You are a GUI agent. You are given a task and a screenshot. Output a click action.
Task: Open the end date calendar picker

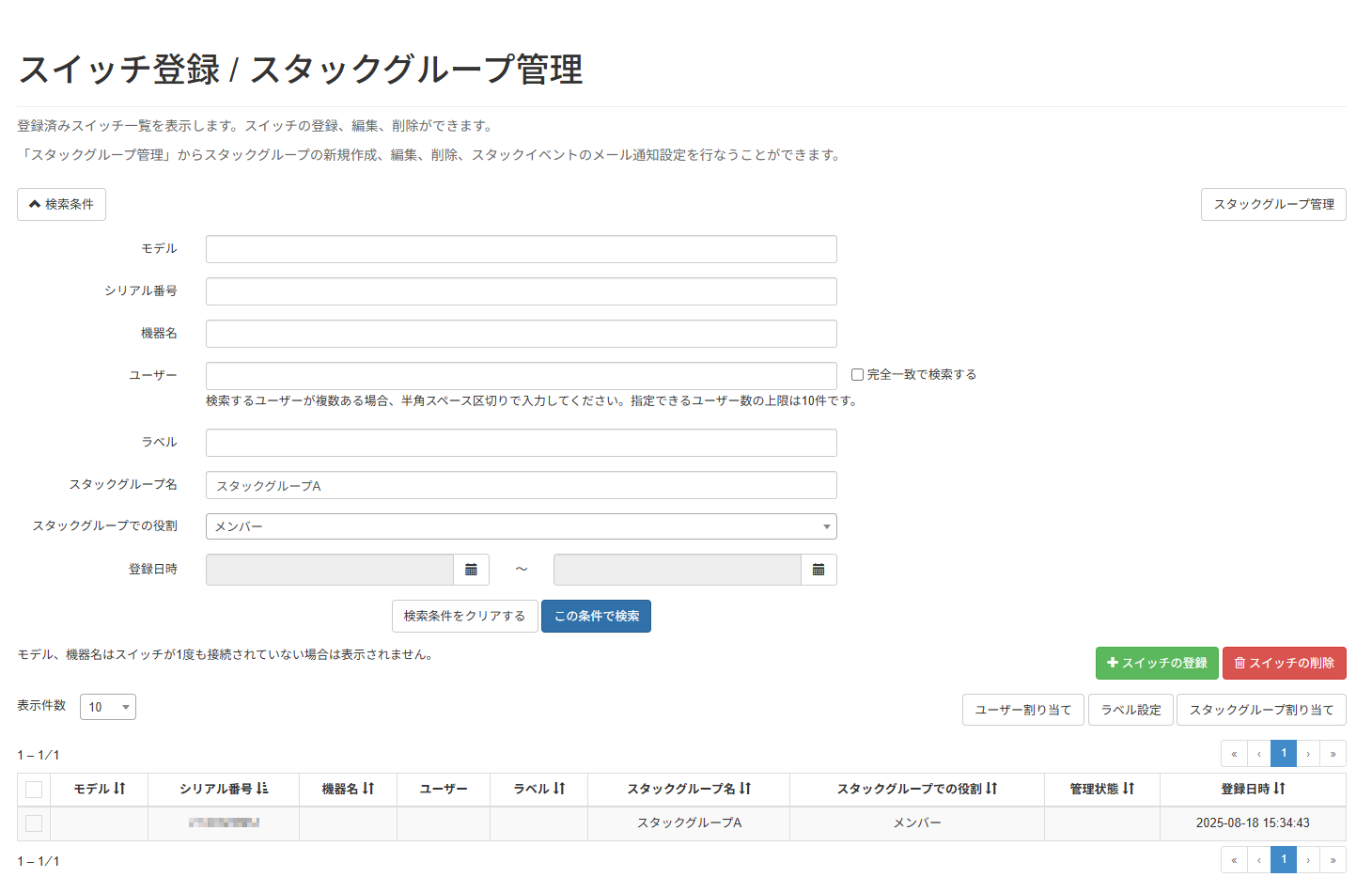(x=818, y=569)
